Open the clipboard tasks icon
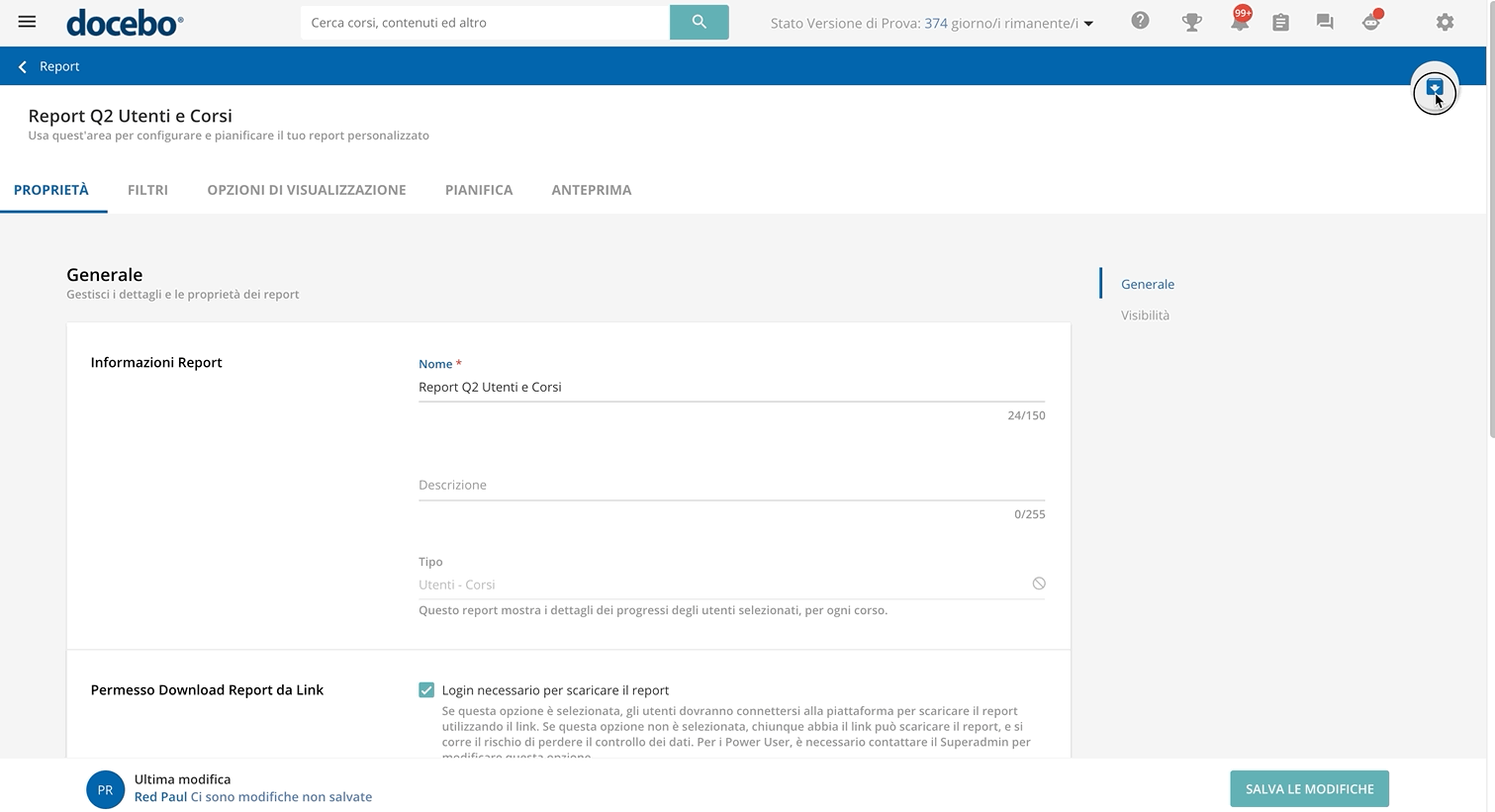 coord(1280,22)
